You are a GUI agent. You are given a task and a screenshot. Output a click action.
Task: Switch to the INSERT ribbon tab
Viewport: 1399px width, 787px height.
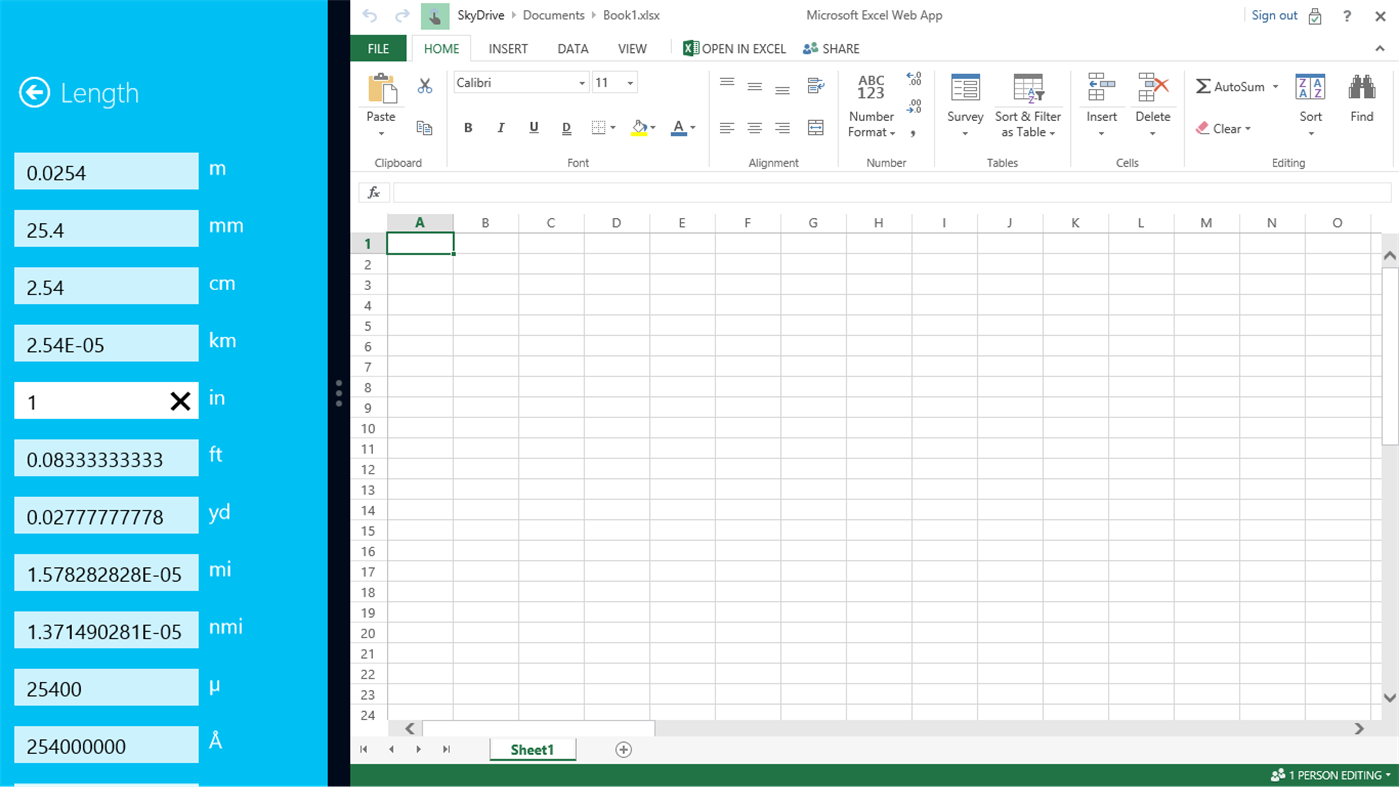tap(508, 48)
